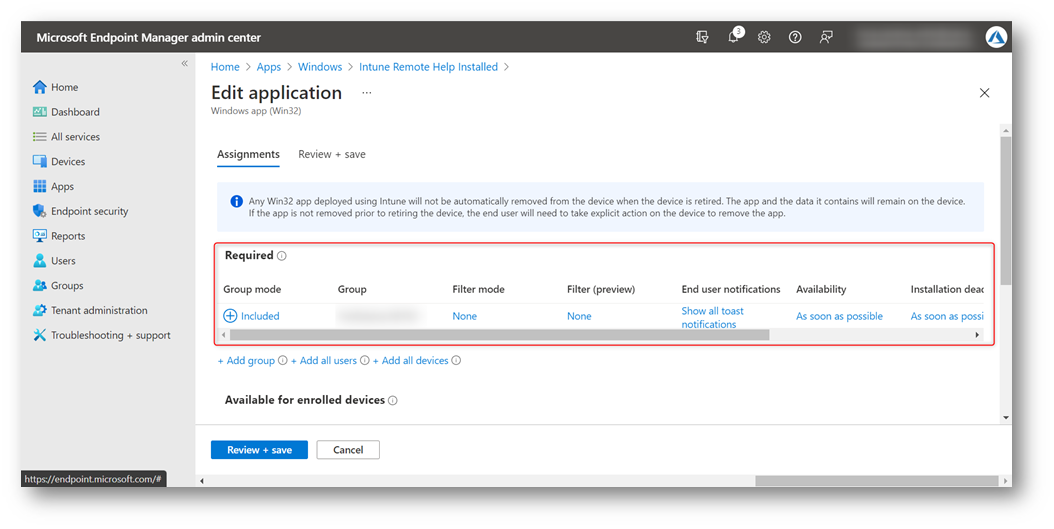Click the Filter (preview) column header

tap(601, 289)
